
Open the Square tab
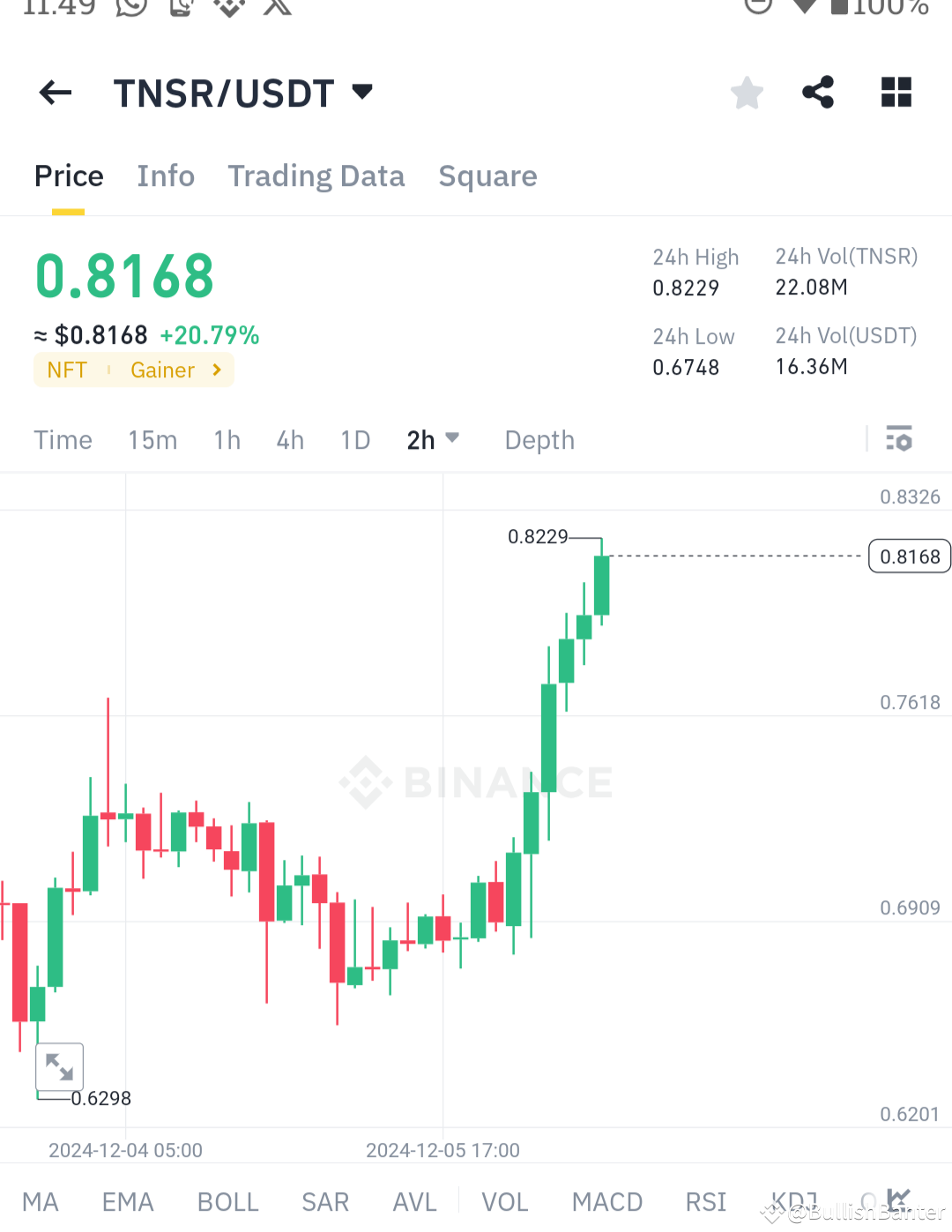(487, 176)
